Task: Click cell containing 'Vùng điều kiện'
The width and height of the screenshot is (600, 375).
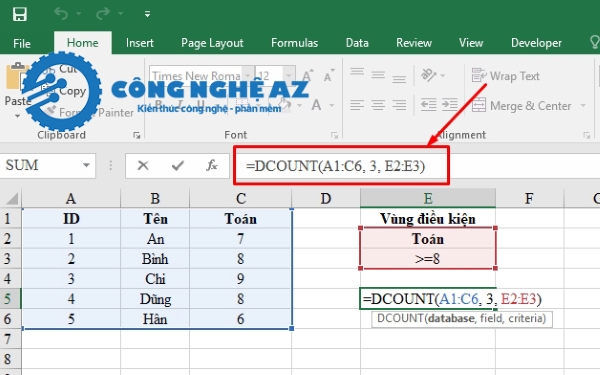Action: (428, 219)
